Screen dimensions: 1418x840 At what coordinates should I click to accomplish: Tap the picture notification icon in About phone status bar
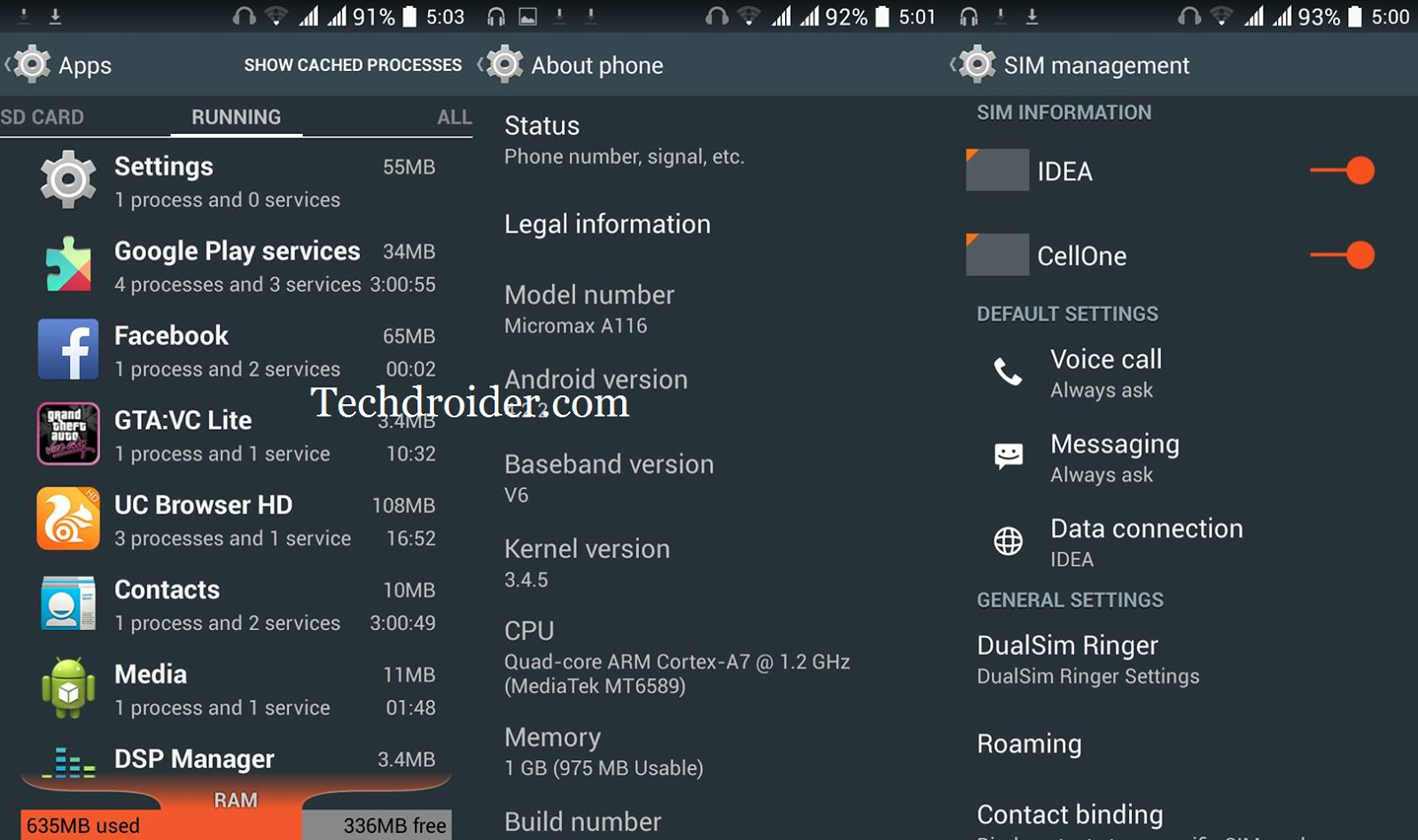click(527, 17)
